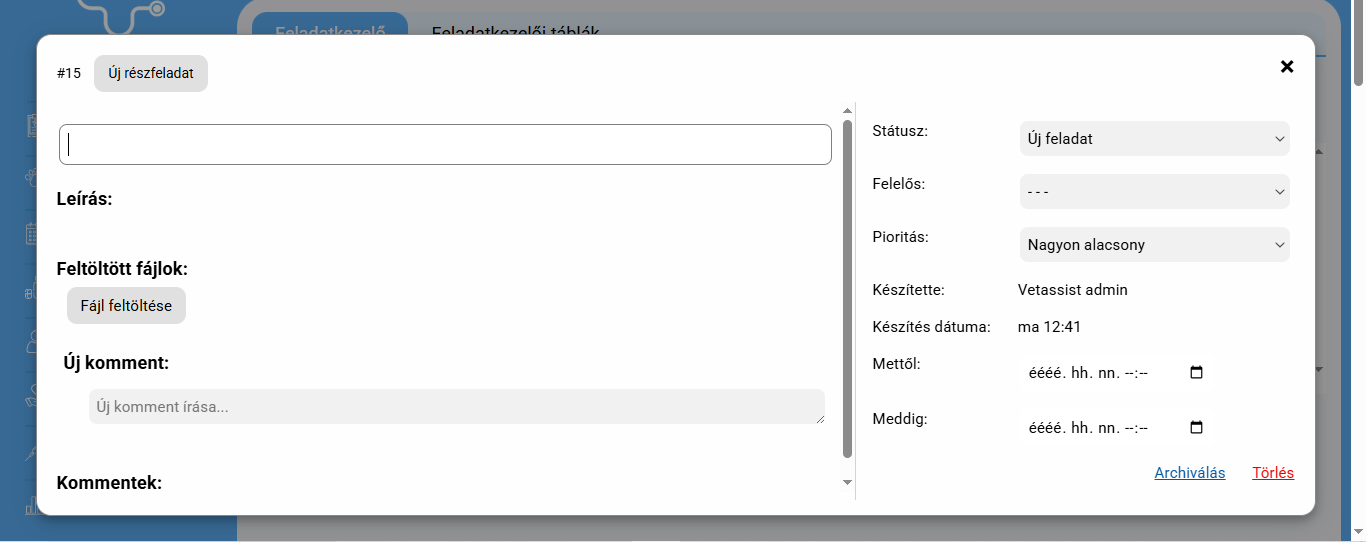1366x542 pixels.
Task: Open the Meddig calendar picker icon
Action: (1196, 428)
